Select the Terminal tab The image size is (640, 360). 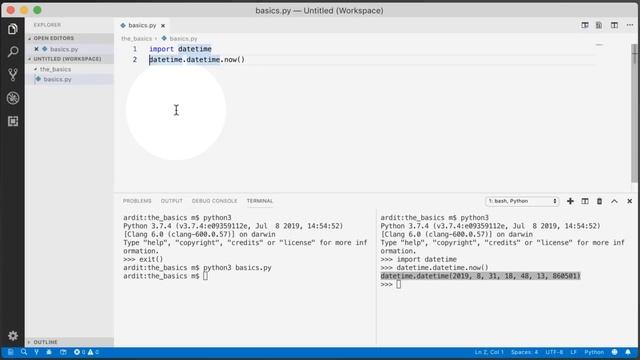coord(260,201)
